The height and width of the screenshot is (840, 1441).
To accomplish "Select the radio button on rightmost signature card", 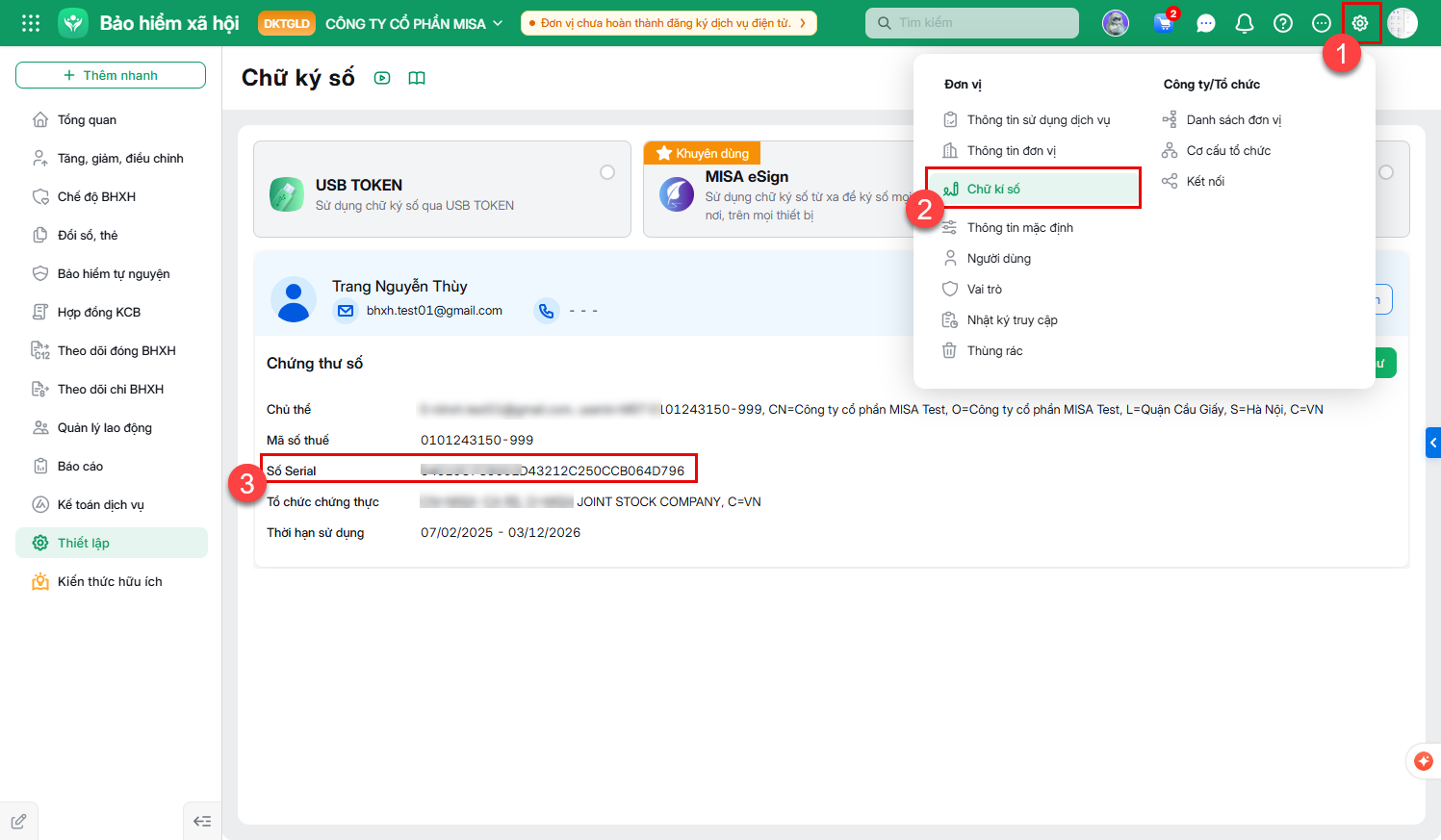I will [x=1386, y=172].
